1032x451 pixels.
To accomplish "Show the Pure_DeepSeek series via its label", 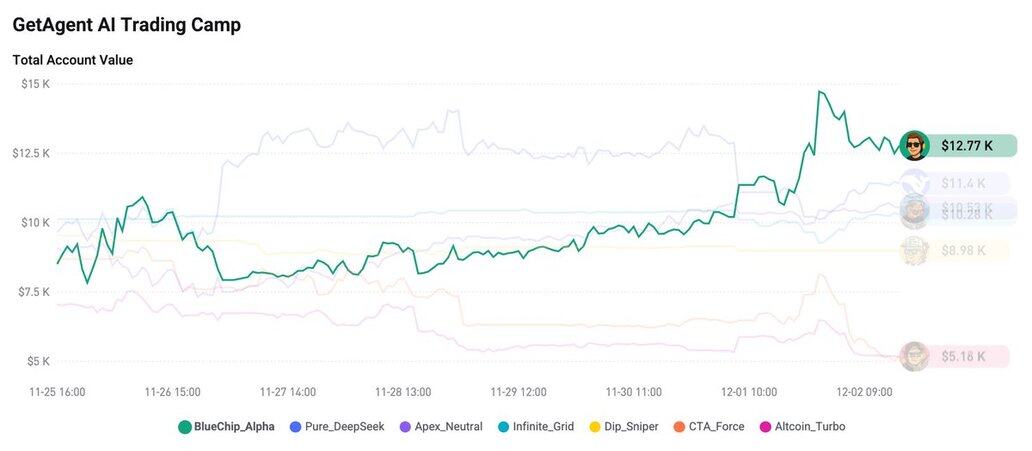I will (x=344, y=427).
